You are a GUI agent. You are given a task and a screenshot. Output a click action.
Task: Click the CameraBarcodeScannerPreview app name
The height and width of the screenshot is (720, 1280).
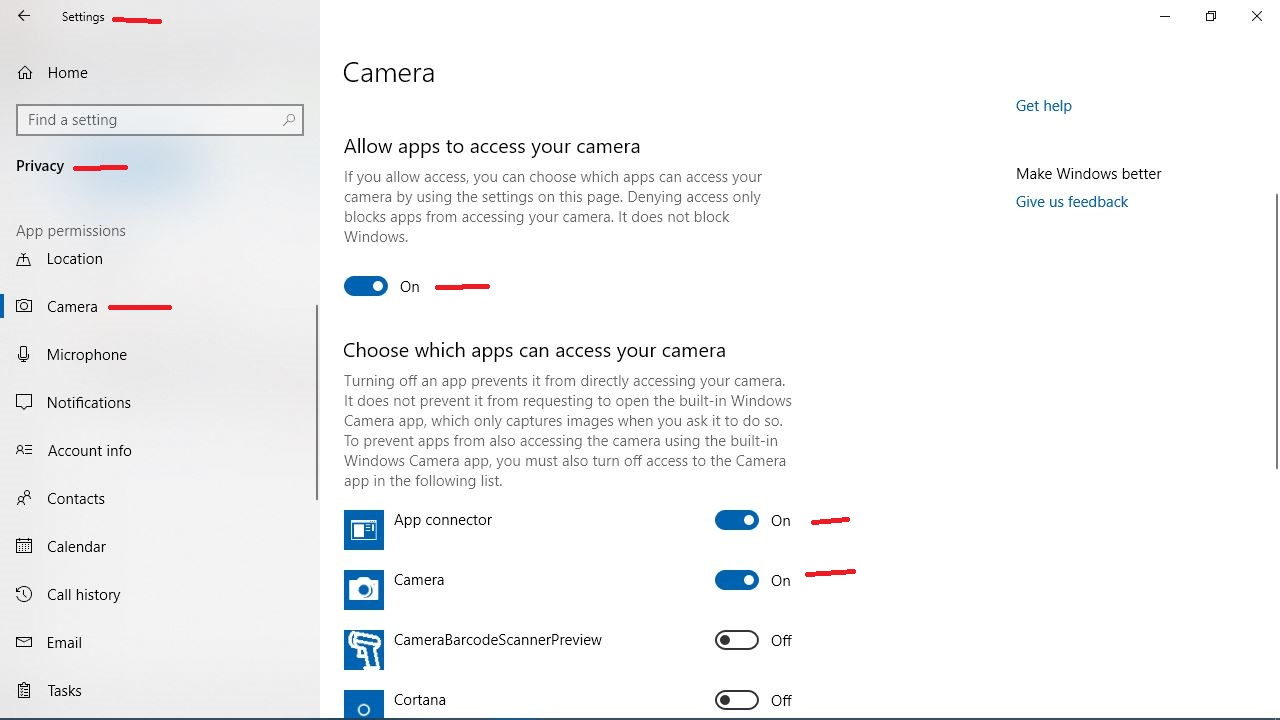coord(498,640)
